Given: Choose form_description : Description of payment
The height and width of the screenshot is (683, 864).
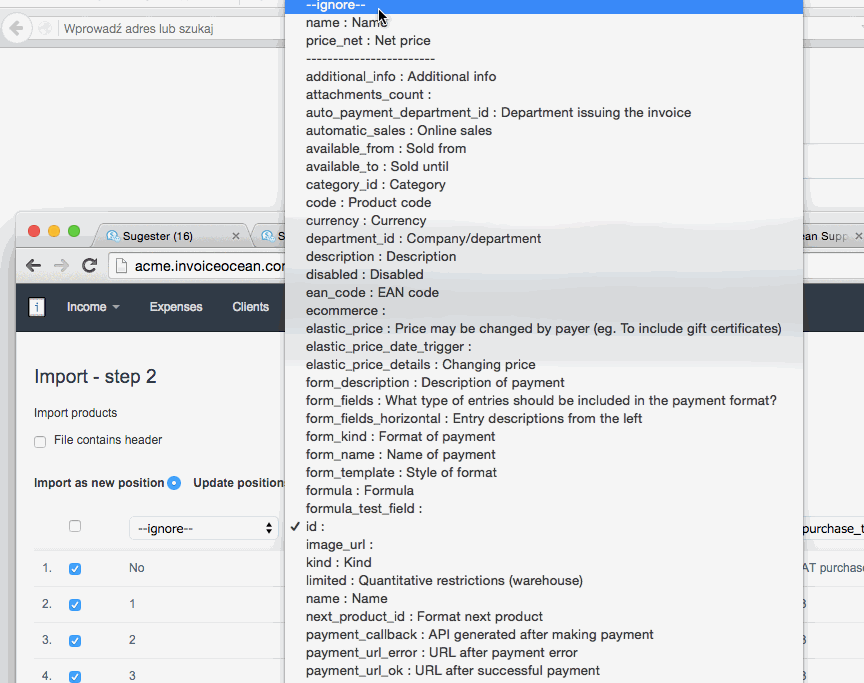Looking at the screenshot, I should pos(544,383).
